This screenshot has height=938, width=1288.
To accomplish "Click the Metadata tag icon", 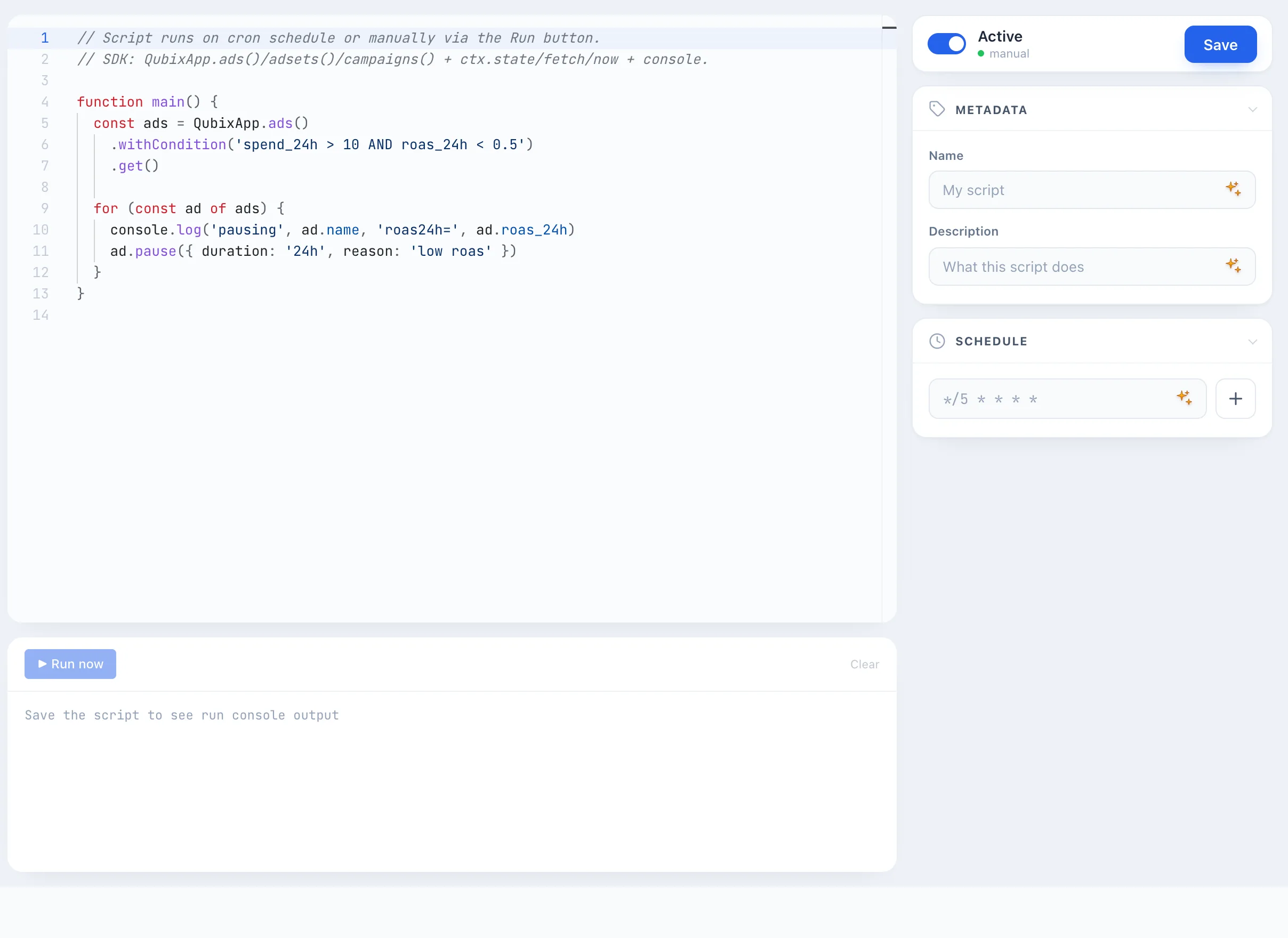I will (x=937, y=109).
